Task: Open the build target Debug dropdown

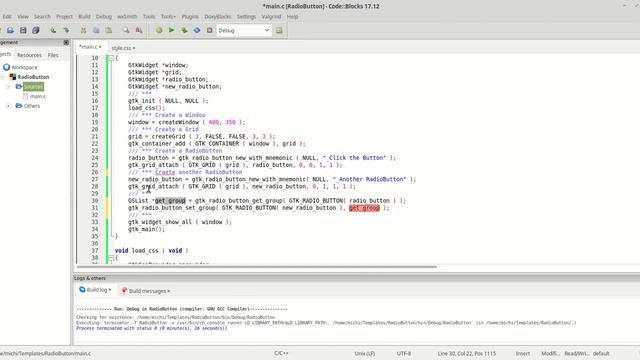Action: 244,31
